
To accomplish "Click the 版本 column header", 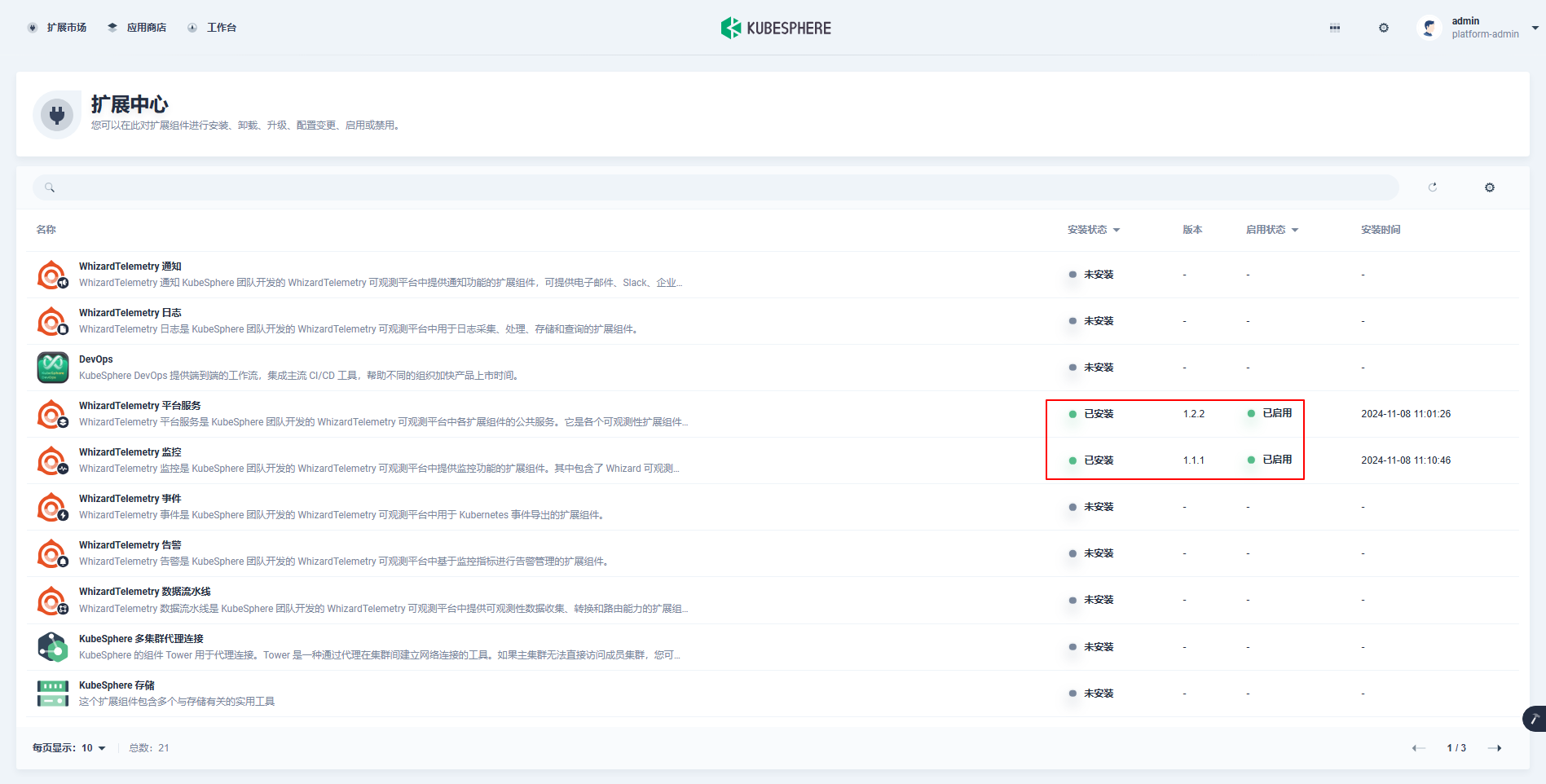I will (1193, 230).
